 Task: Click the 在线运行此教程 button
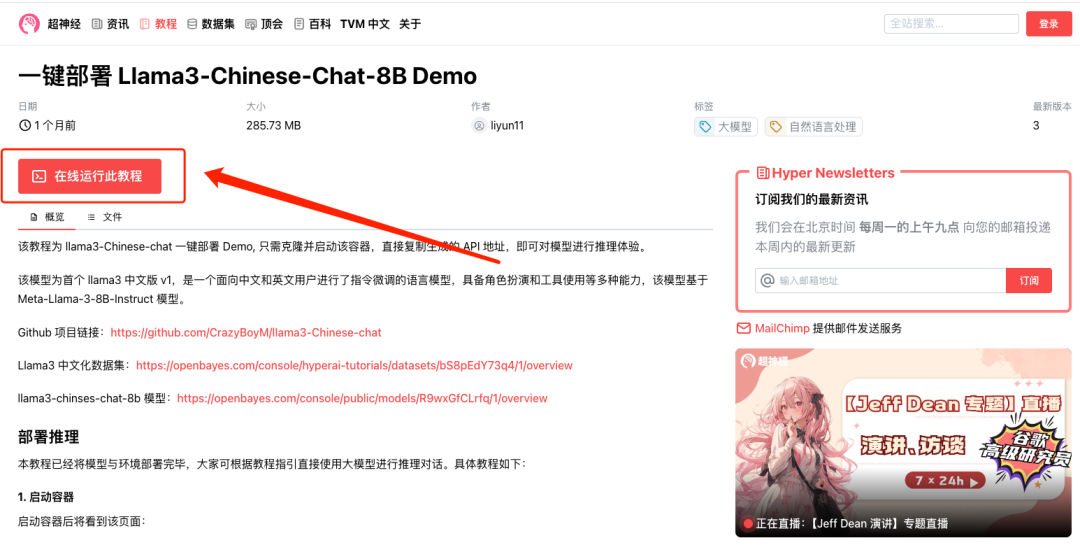pyautogui.click(x=90, y=176)
